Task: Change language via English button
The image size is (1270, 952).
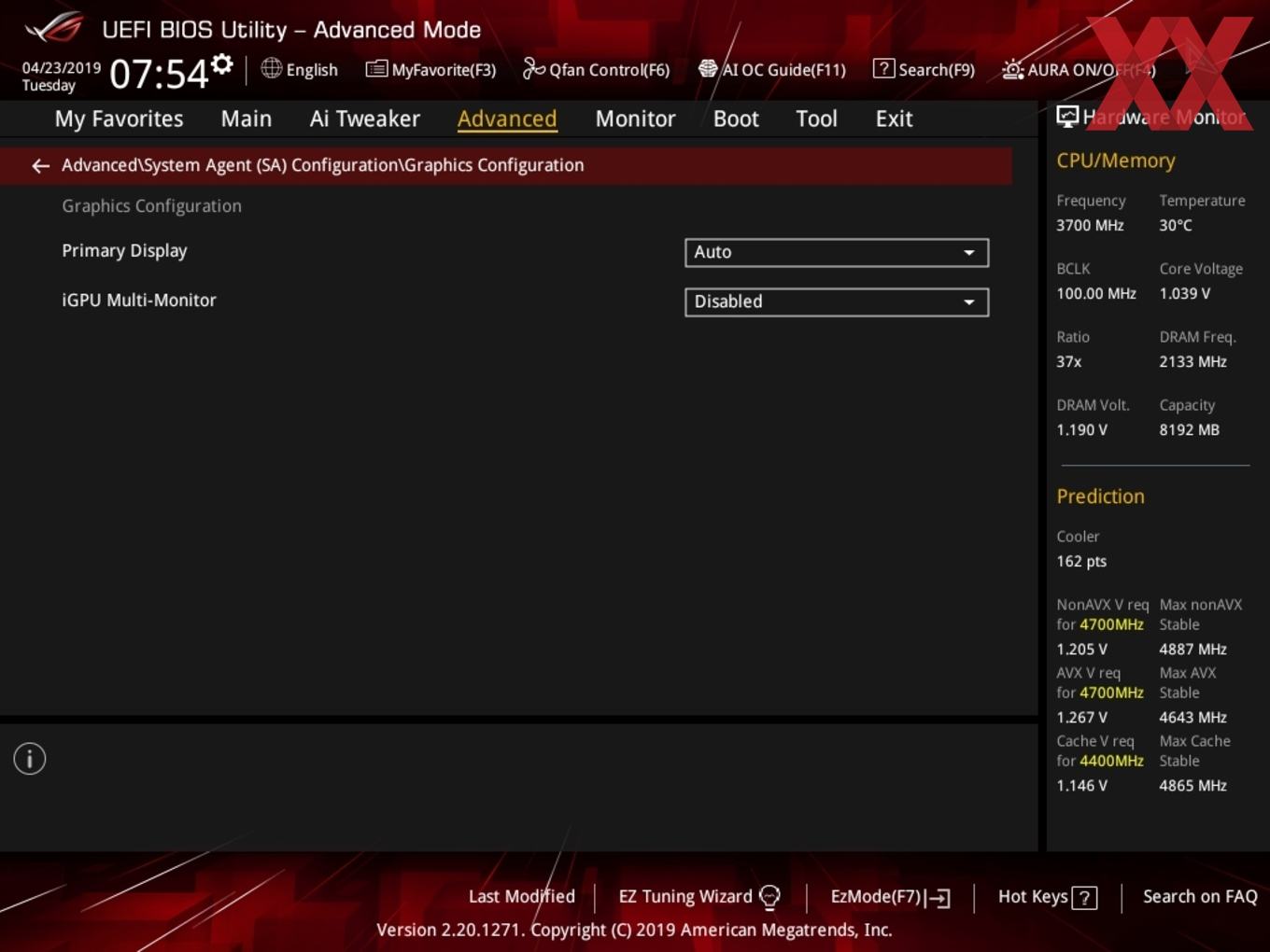Action: point(300,69)
